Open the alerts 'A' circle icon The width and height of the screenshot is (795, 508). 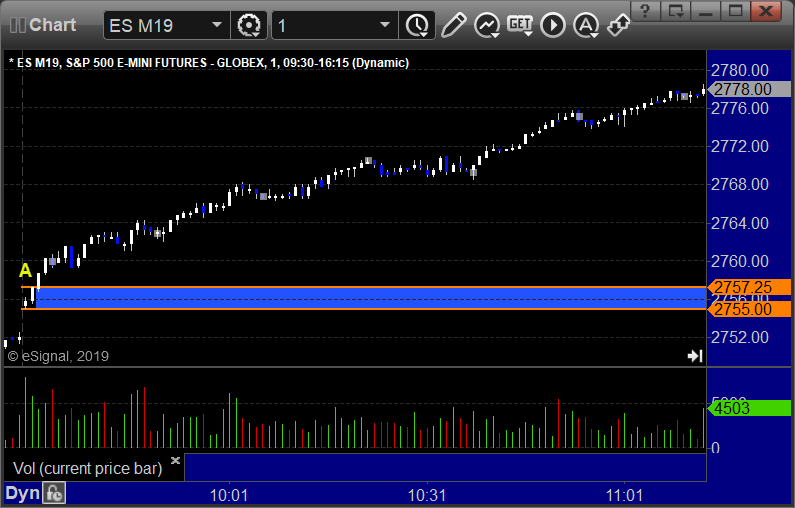pos(586,25)
